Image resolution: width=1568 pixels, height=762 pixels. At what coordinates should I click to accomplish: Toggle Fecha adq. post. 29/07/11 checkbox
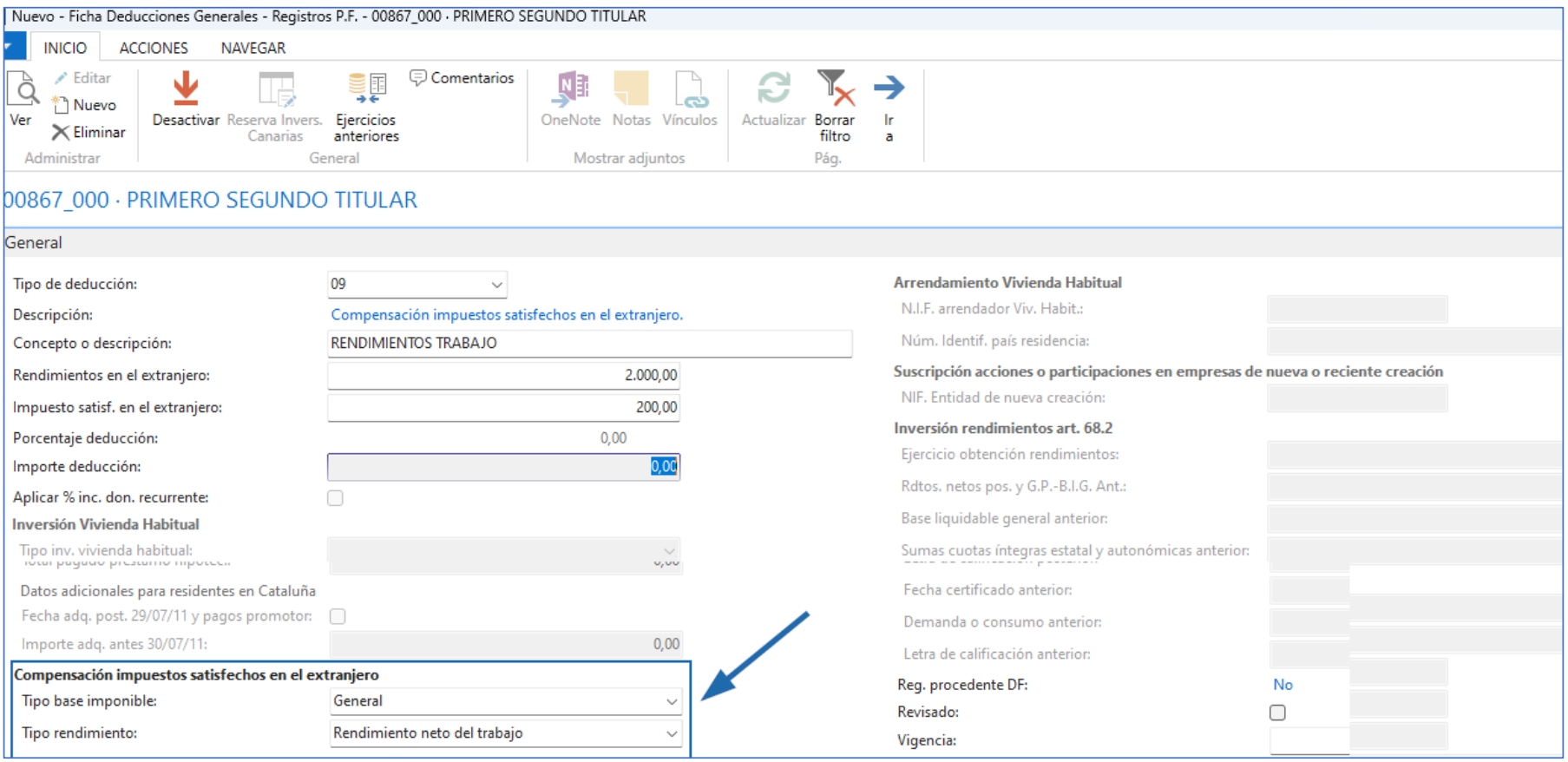[338, 616]
